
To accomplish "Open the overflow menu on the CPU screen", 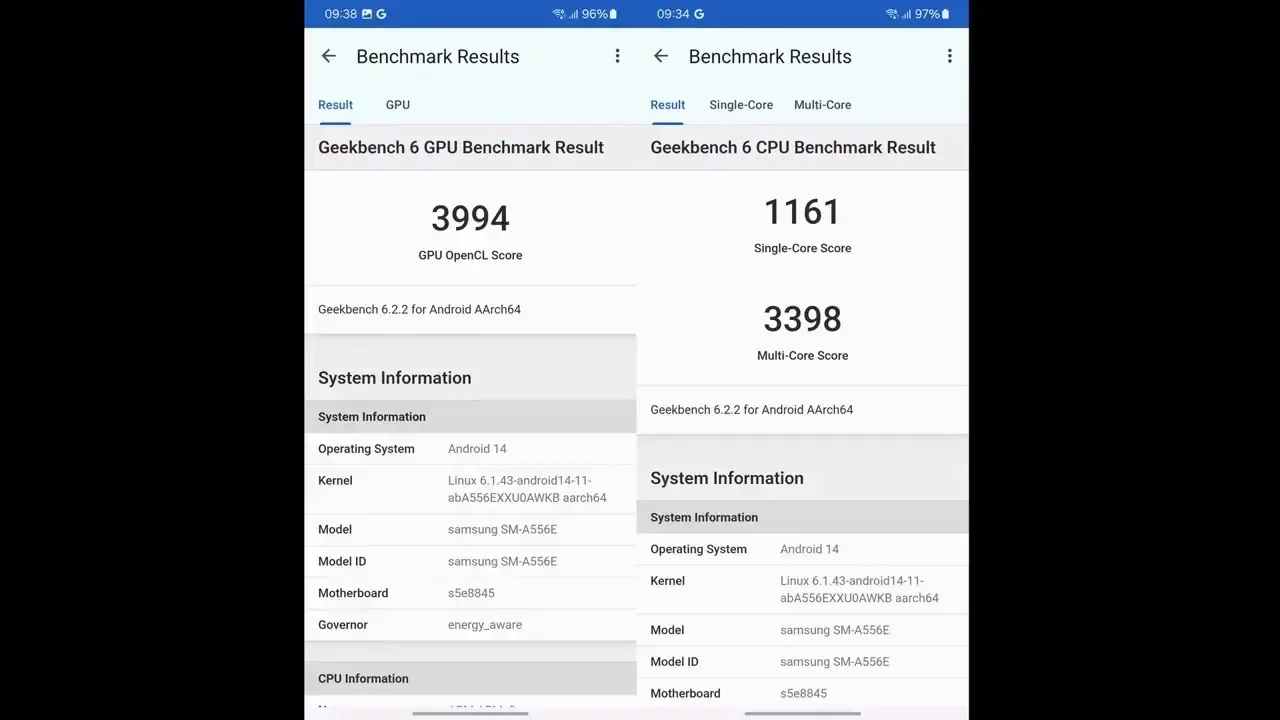I will (x=949, y=56).
